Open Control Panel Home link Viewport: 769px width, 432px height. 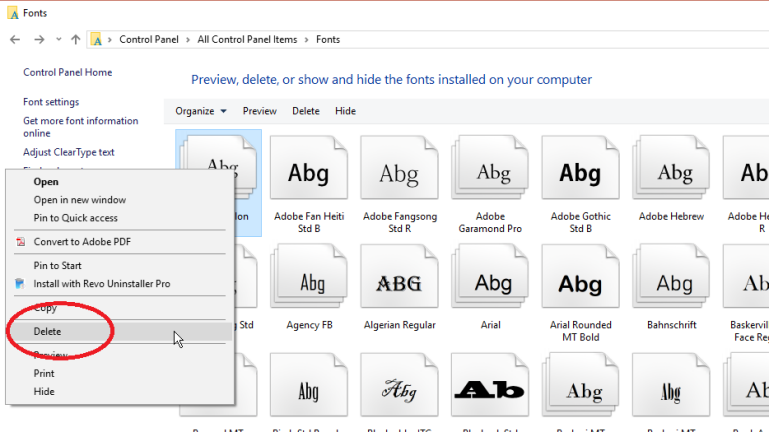[x=68, y=73]
